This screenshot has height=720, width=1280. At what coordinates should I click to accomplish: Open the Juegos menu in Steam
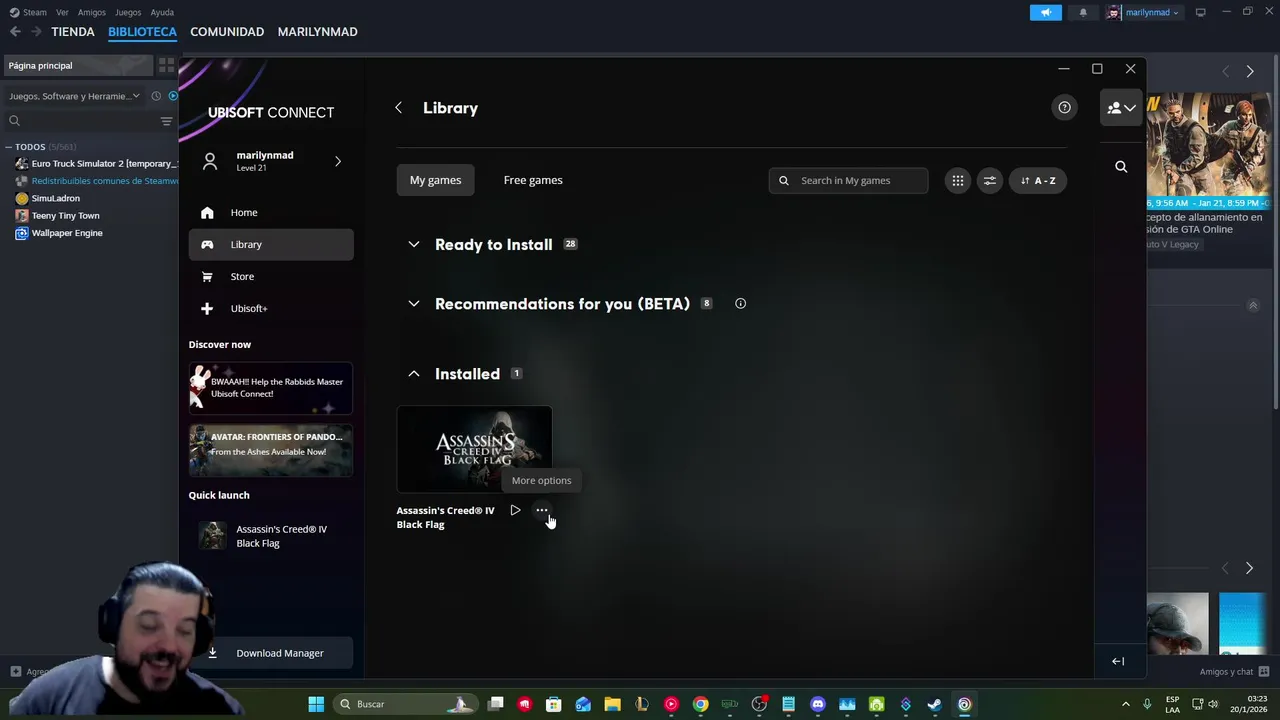coord(128,13)
